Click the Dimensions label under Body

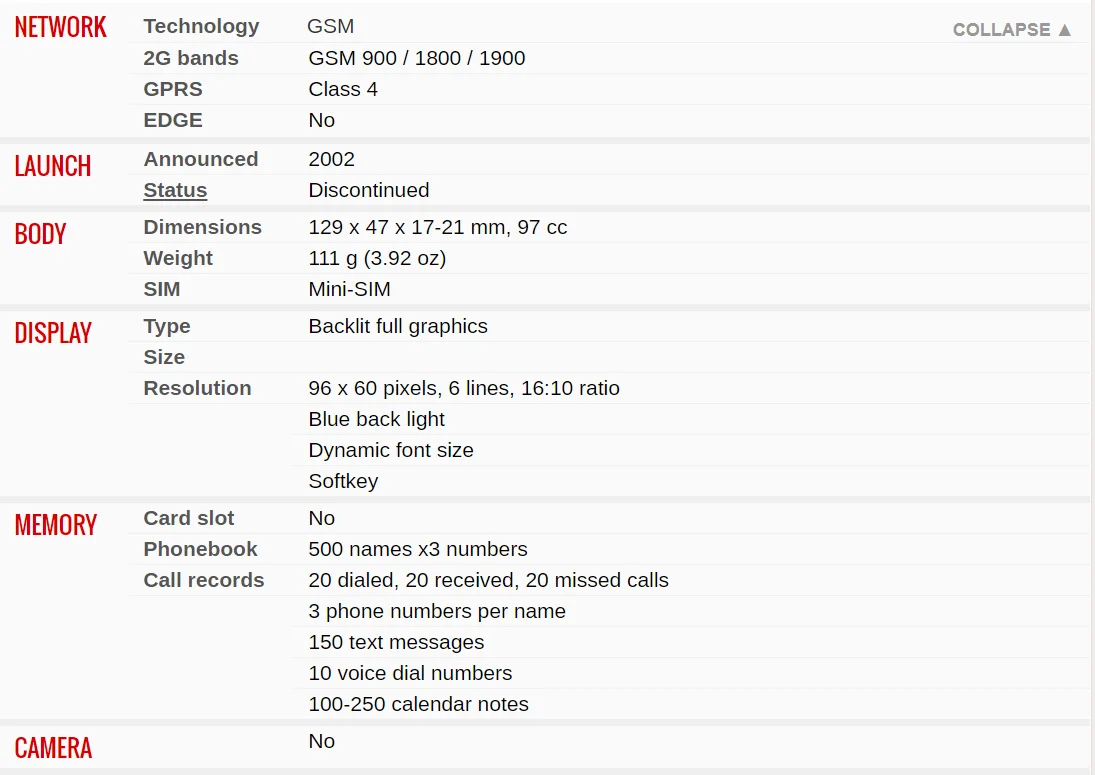[x=203, y=227]
